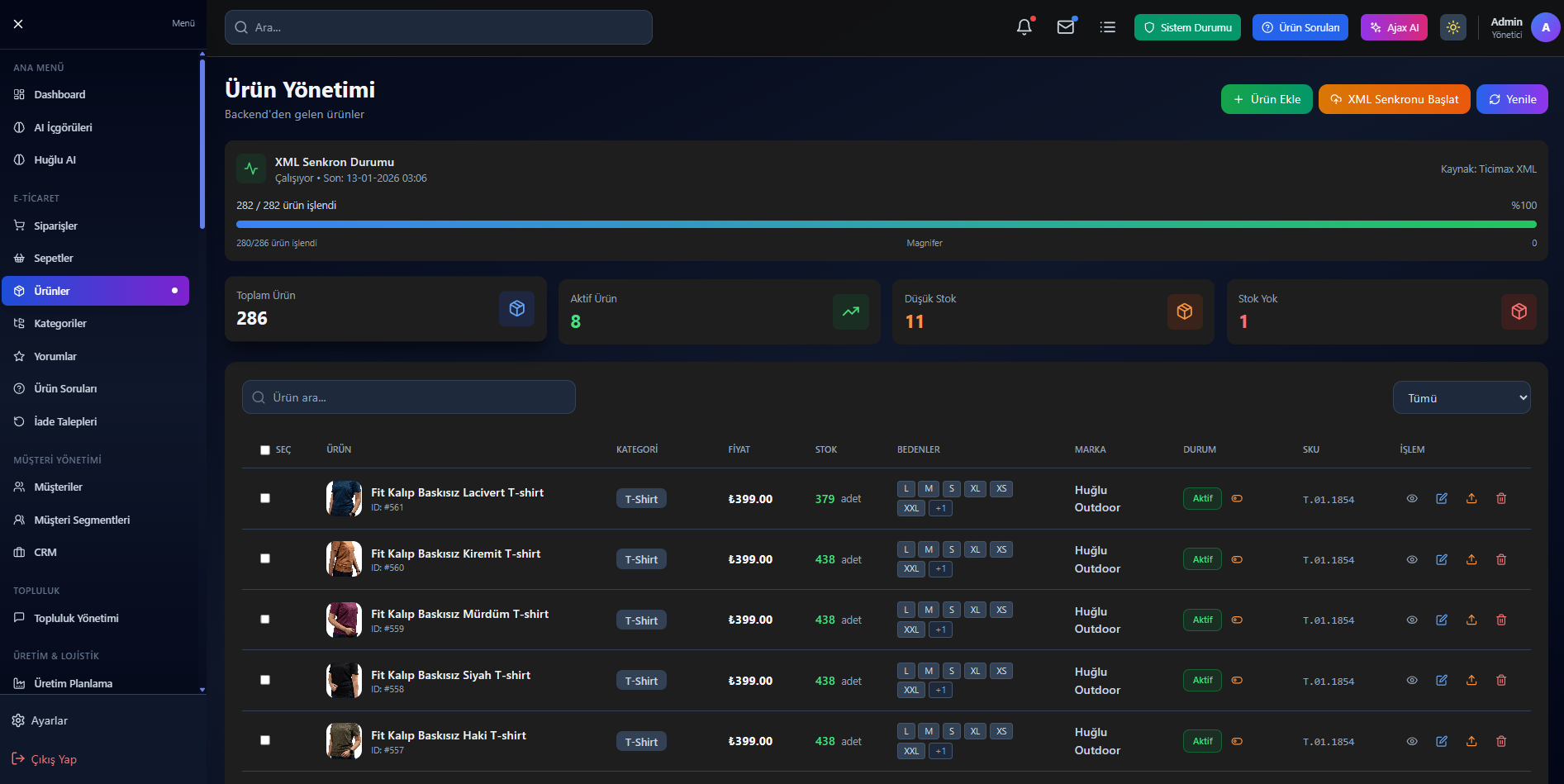Toggle active status of Haki T-shirt
The width and height of the screenshot is (1564, 784).
[x=1237, y=741]
